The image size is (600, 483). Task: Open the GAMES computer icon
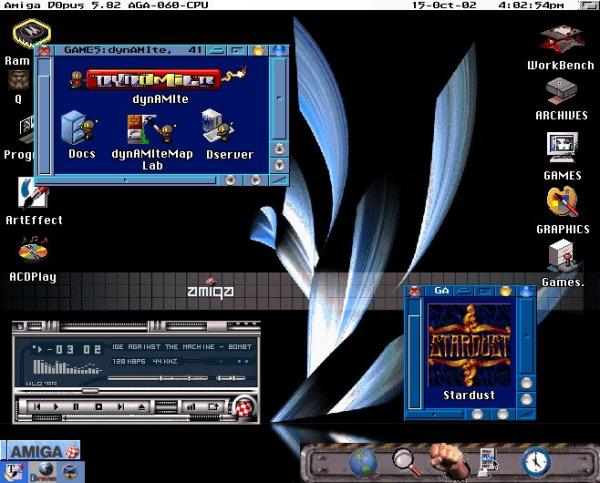pyautogui.click(x=562, y=148)
